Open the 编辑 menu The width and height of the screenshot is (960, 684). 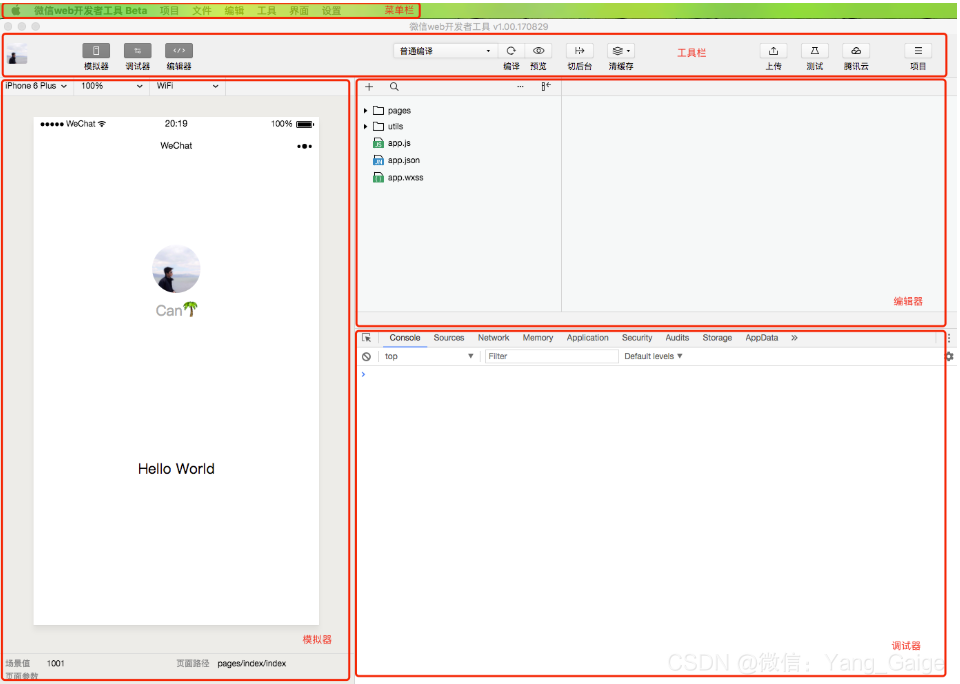234,10
